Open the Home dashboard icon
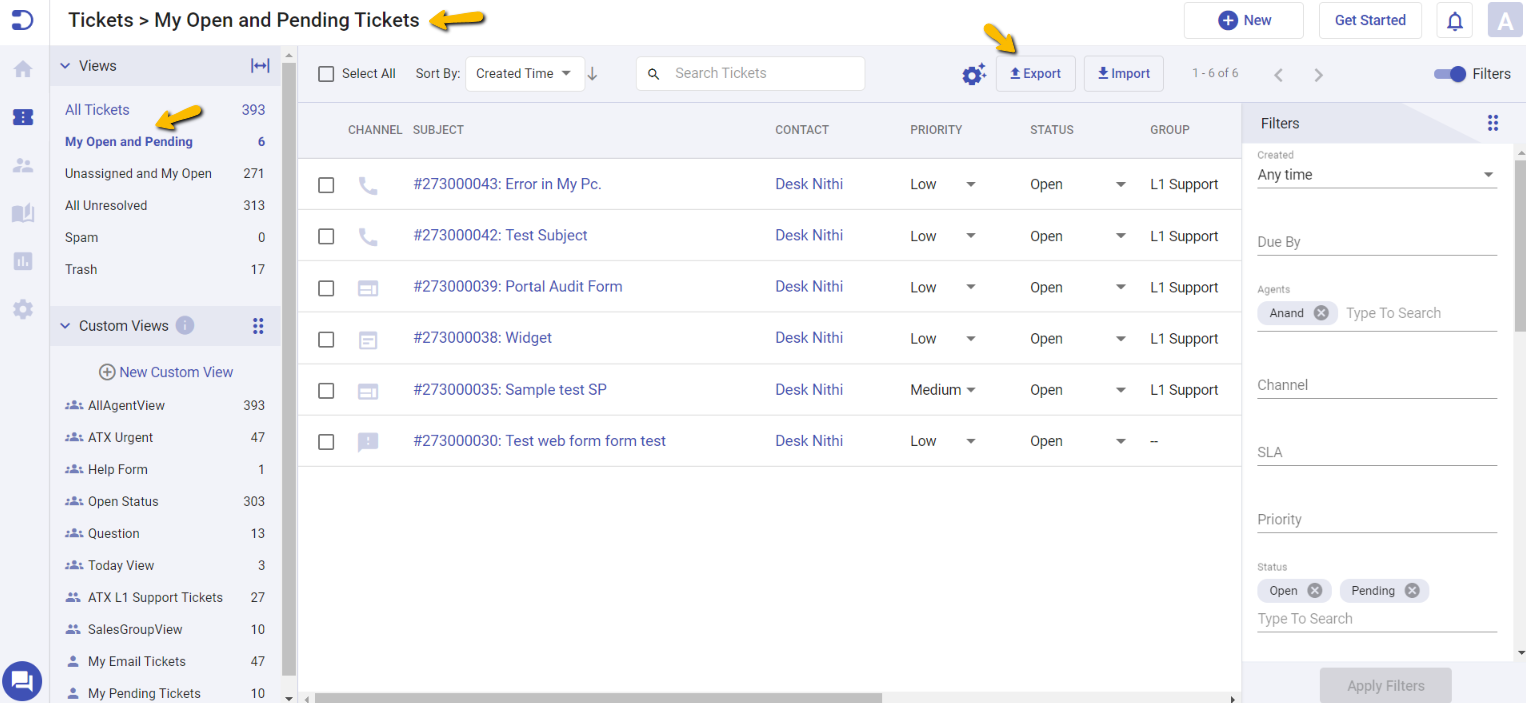The image size is (1526, 703). (x=22, y=69)
